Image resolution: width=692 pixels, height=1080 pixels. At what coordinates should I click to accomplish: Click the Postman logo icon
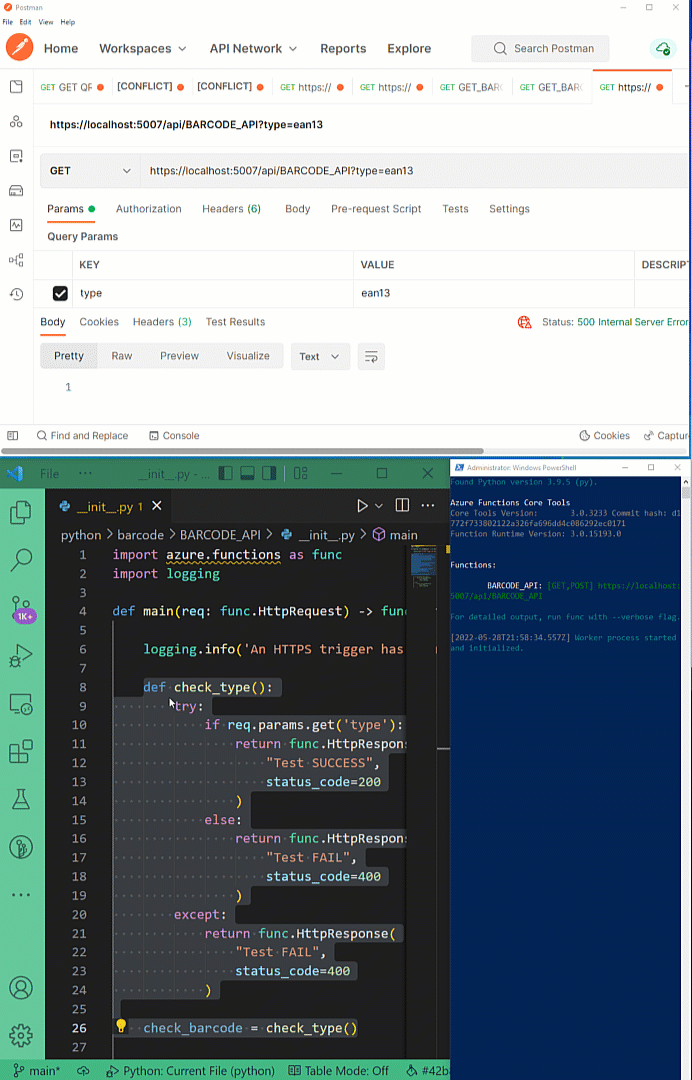coord(19,48)
